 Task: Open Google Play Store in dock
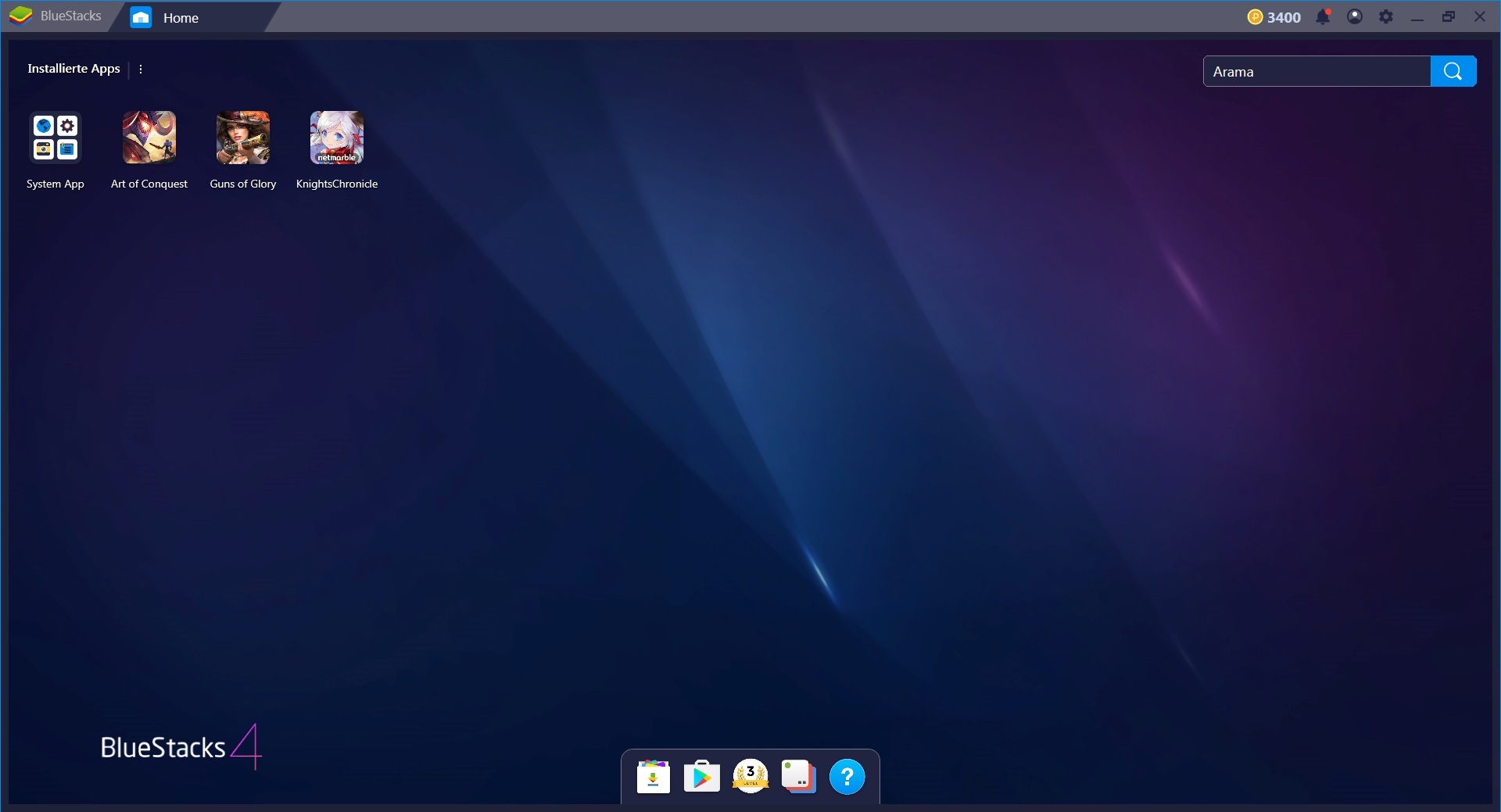click(702, 777)
